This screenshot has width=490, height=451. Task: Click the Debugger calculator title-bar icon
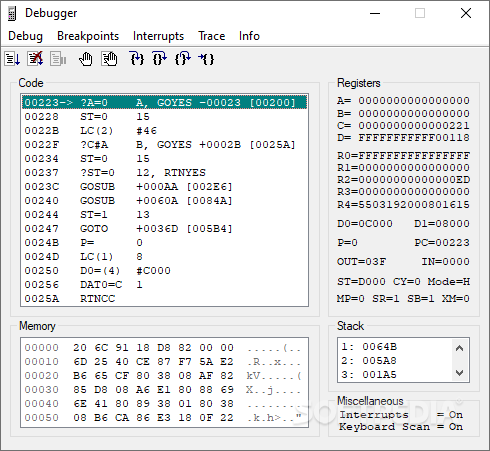(x=12, y=13)
